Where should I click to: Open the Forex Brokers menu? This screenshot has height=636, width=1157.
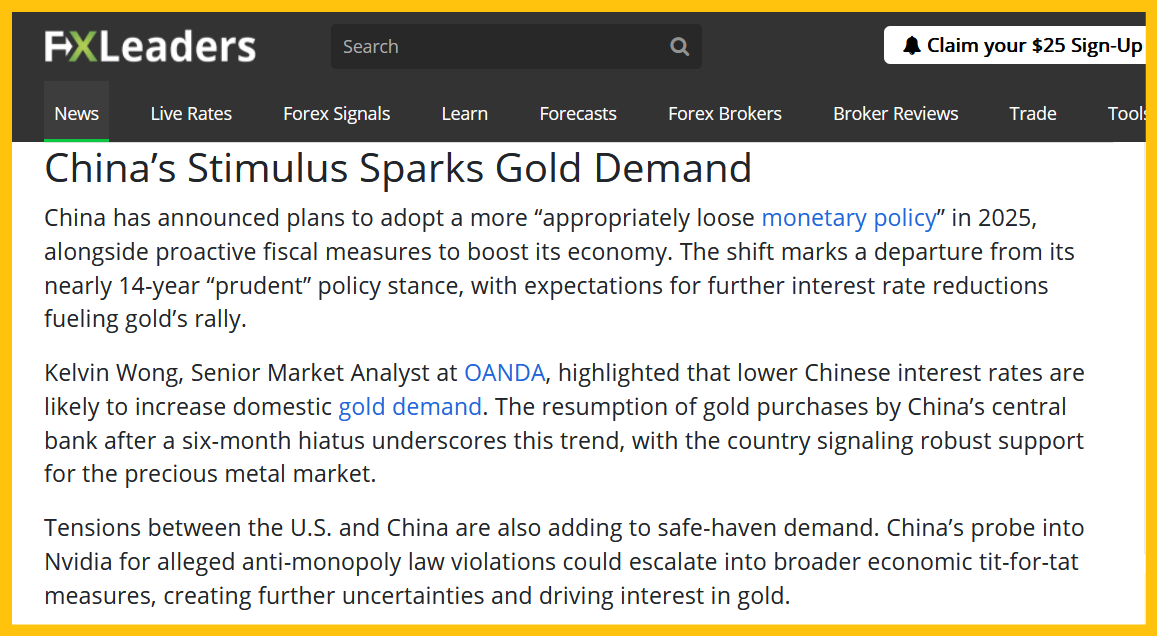(725, 113)
